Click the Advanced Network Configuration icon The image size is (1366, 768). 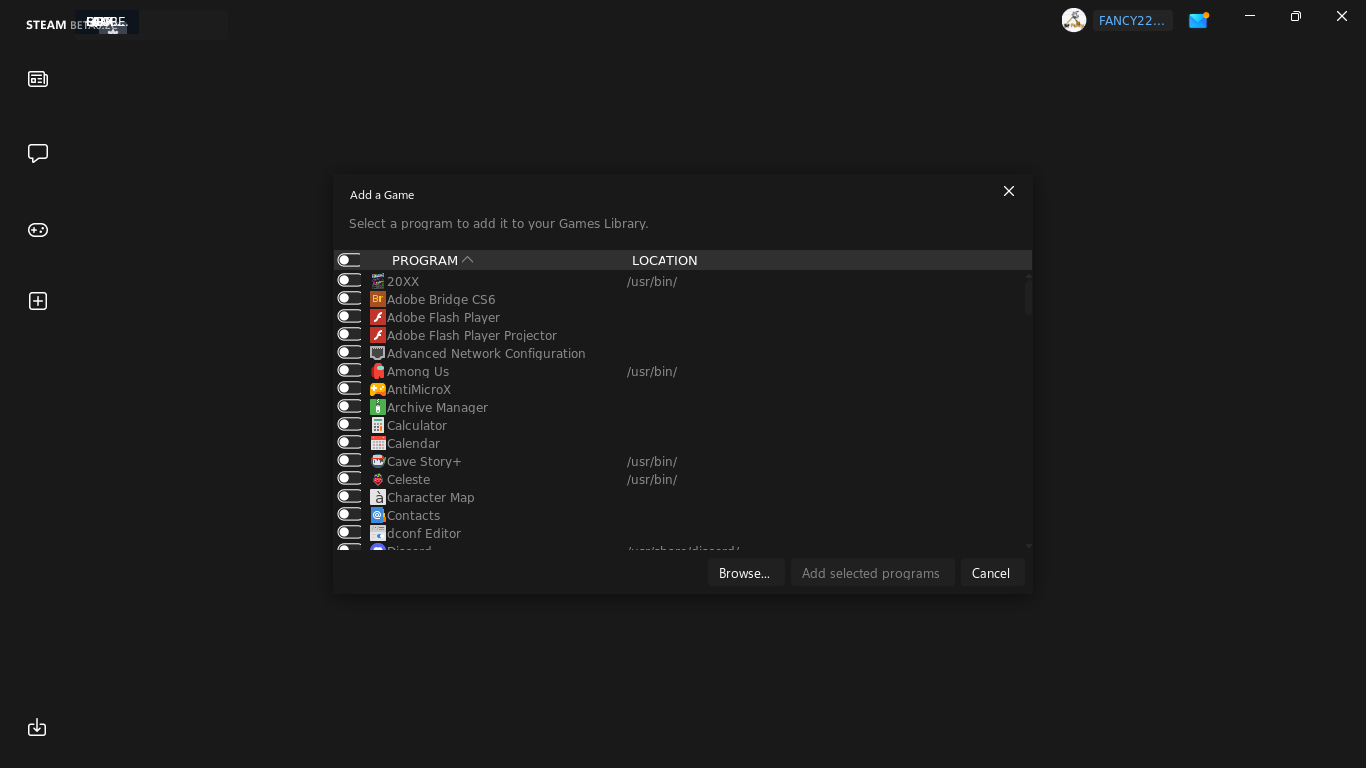(378, 353)
